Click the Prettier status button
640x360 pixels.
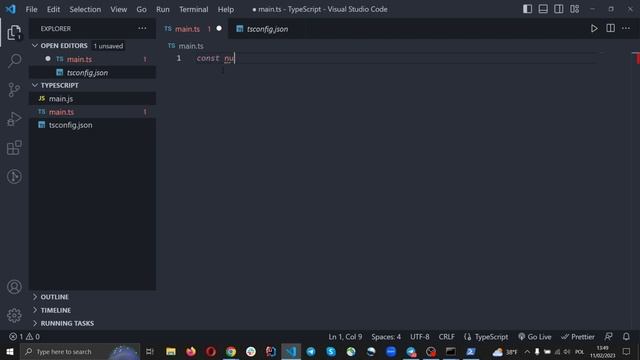578,337
